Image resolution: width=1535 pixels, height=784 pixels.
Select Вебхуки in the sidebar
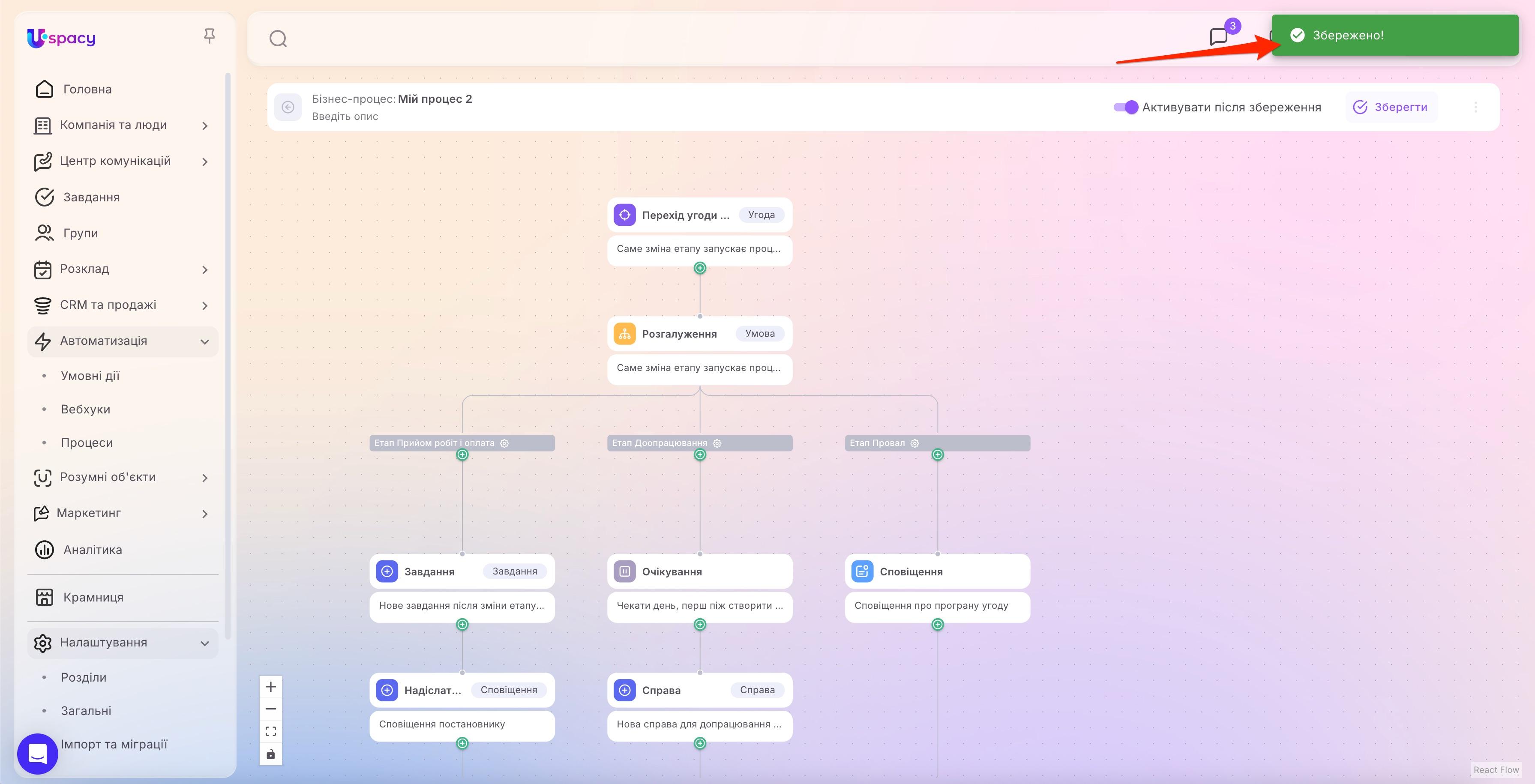[x=85, y=409]
